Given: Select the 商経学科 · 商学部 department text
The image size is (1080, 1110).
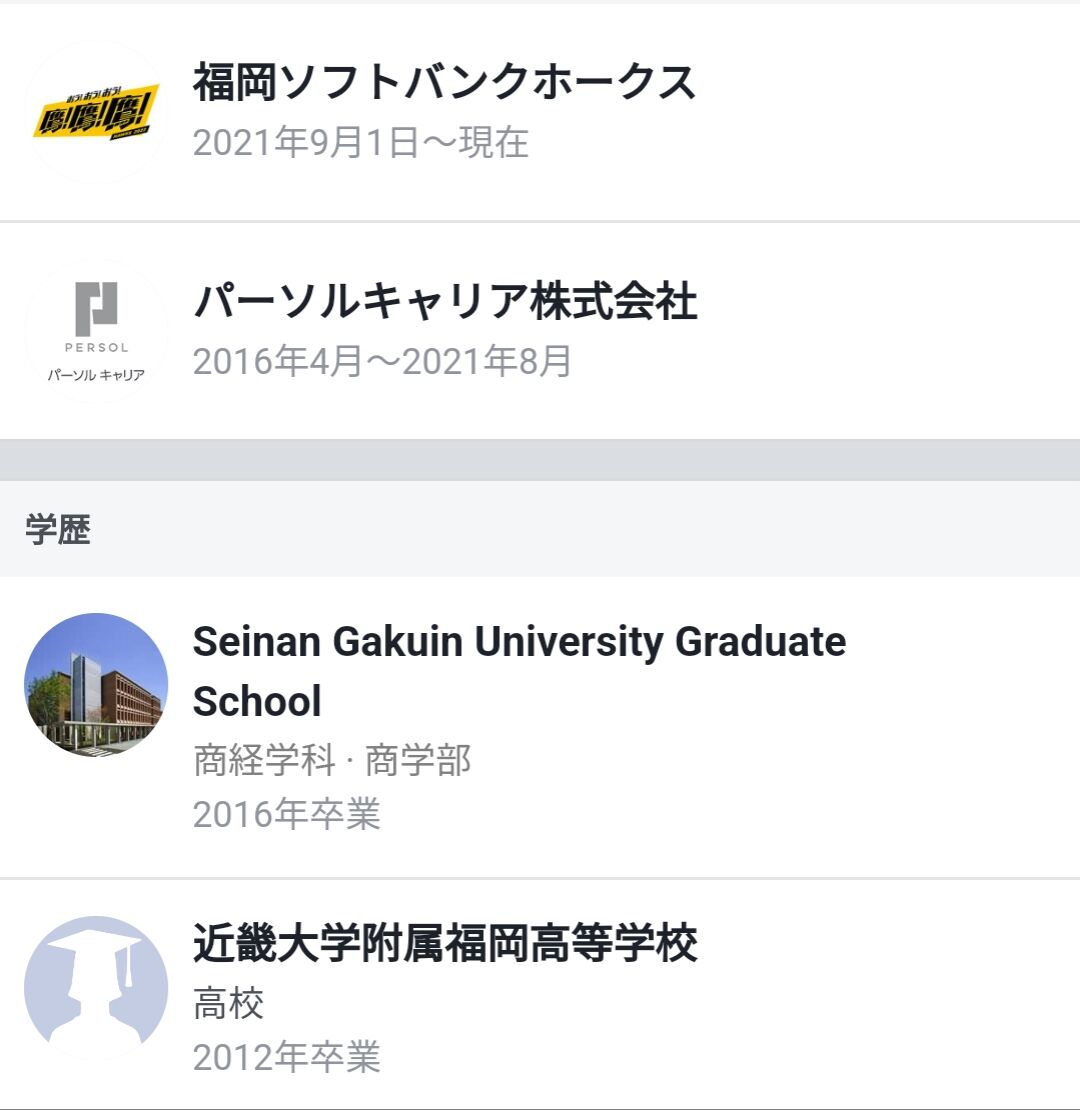Looking at the screenshot, I should [331, 761].
